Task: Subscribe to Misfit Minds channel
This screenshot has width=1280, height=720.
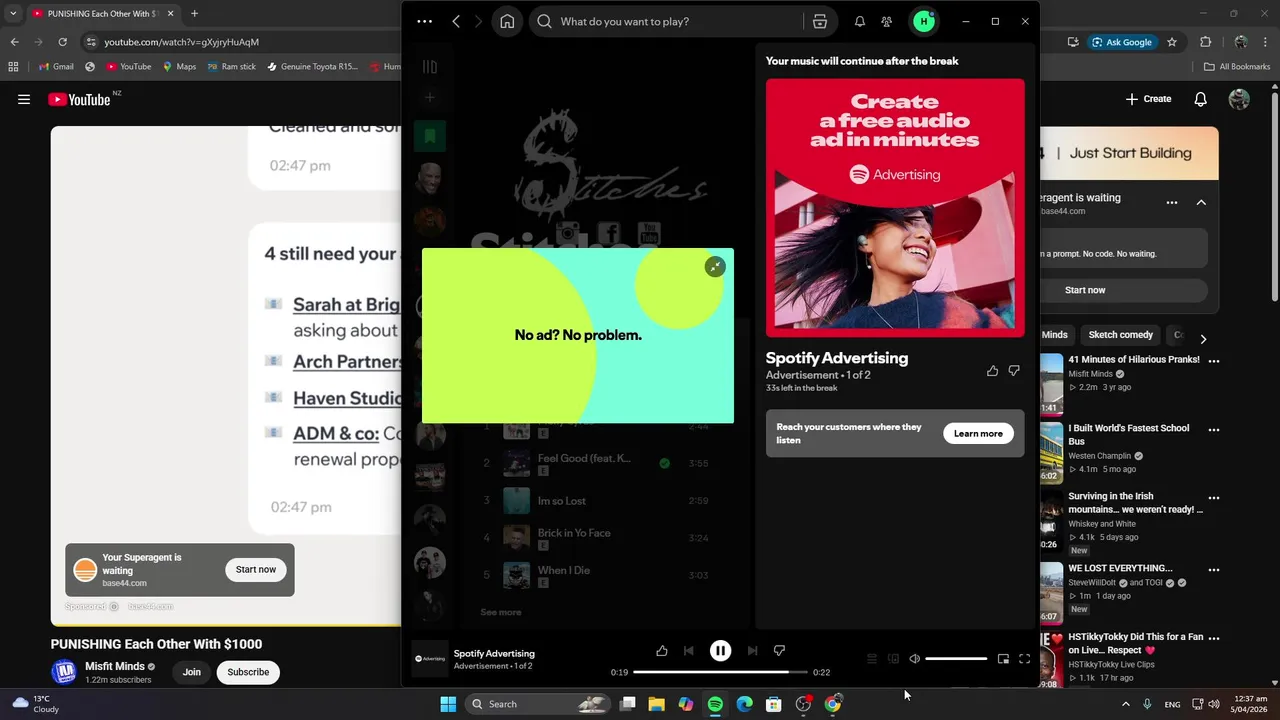Action: [x=248, y=672]
